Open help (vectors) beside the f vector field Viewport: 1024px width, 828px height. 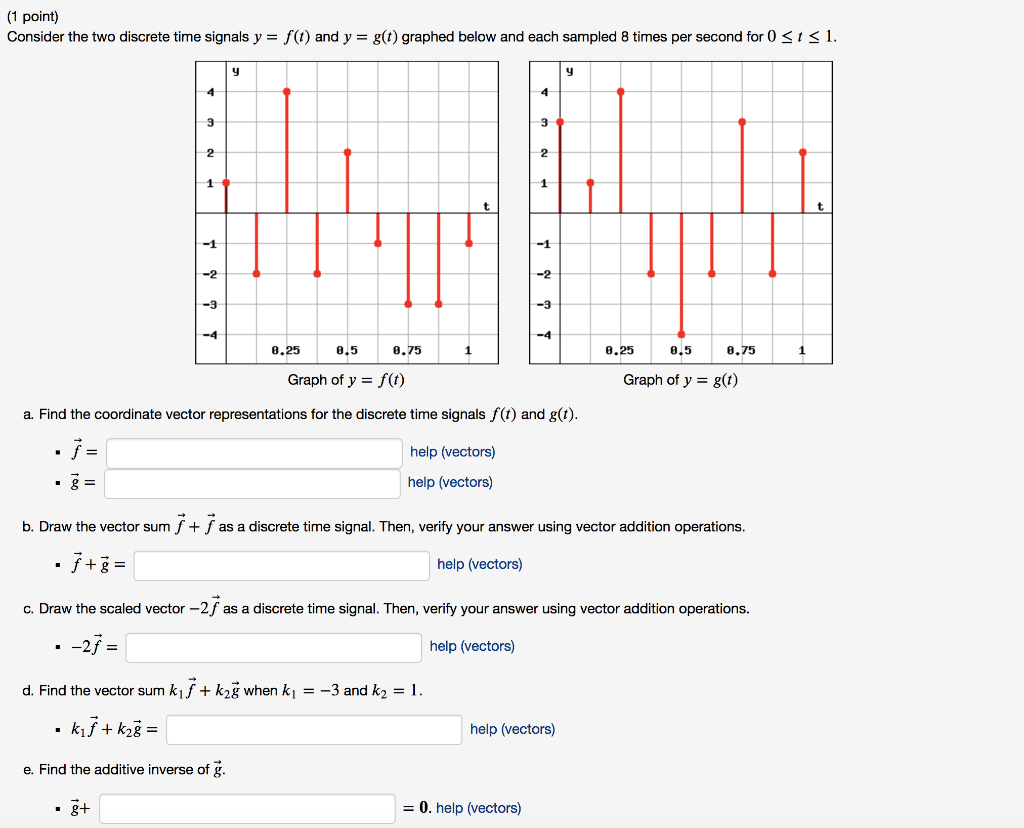pos(452,451)
